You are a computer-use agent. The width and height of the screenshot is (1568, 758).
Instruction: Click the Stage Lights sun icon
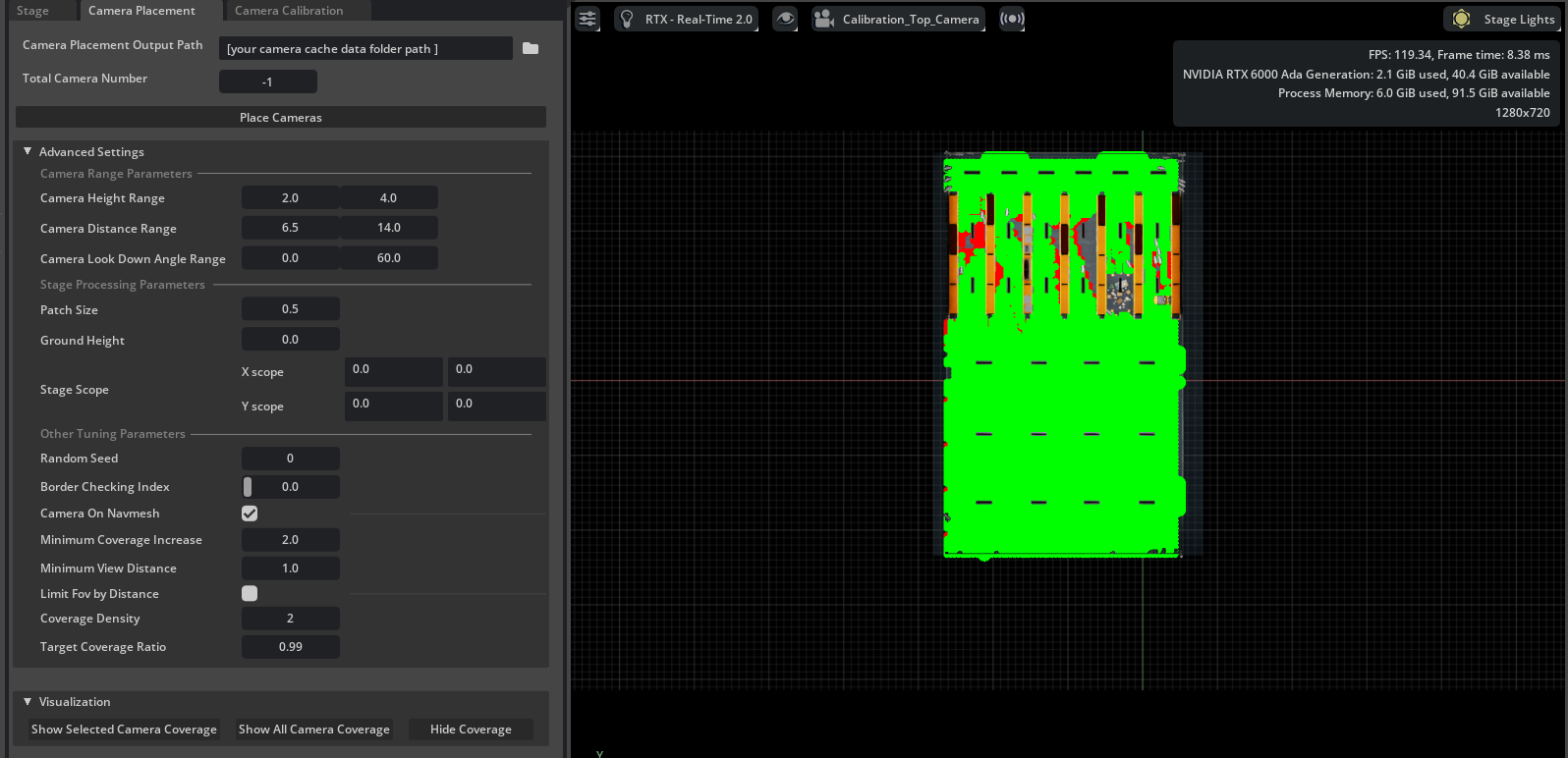point(1461,19)
